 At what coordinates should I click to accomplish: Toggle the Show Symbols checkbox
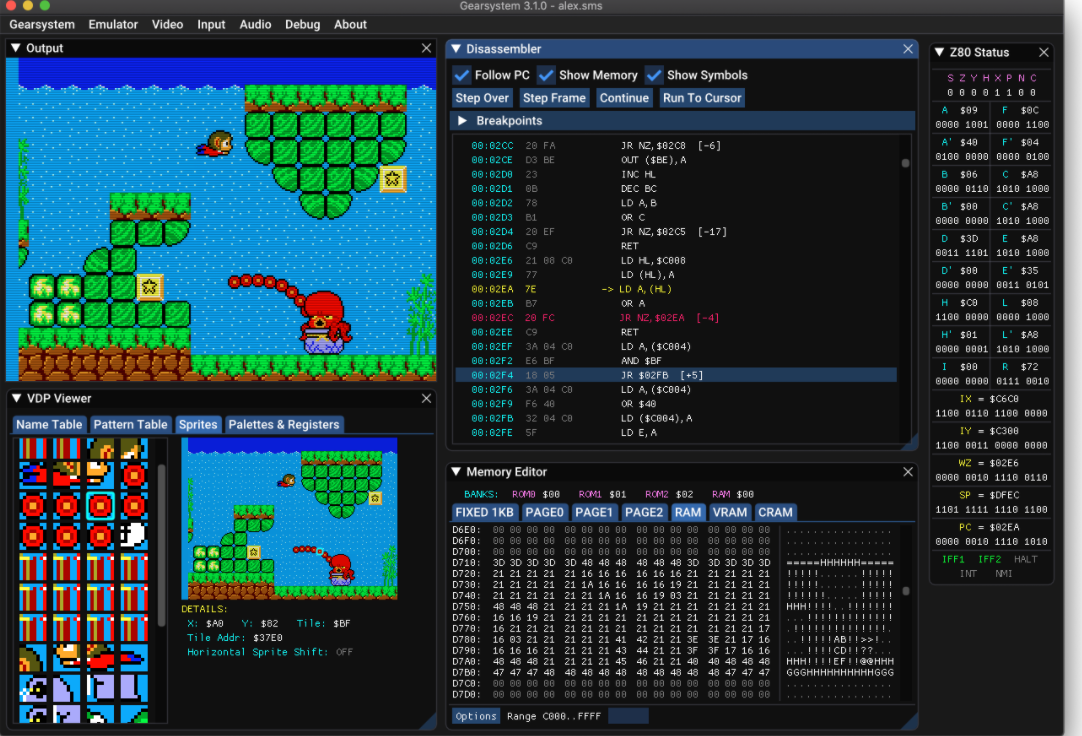653,75
